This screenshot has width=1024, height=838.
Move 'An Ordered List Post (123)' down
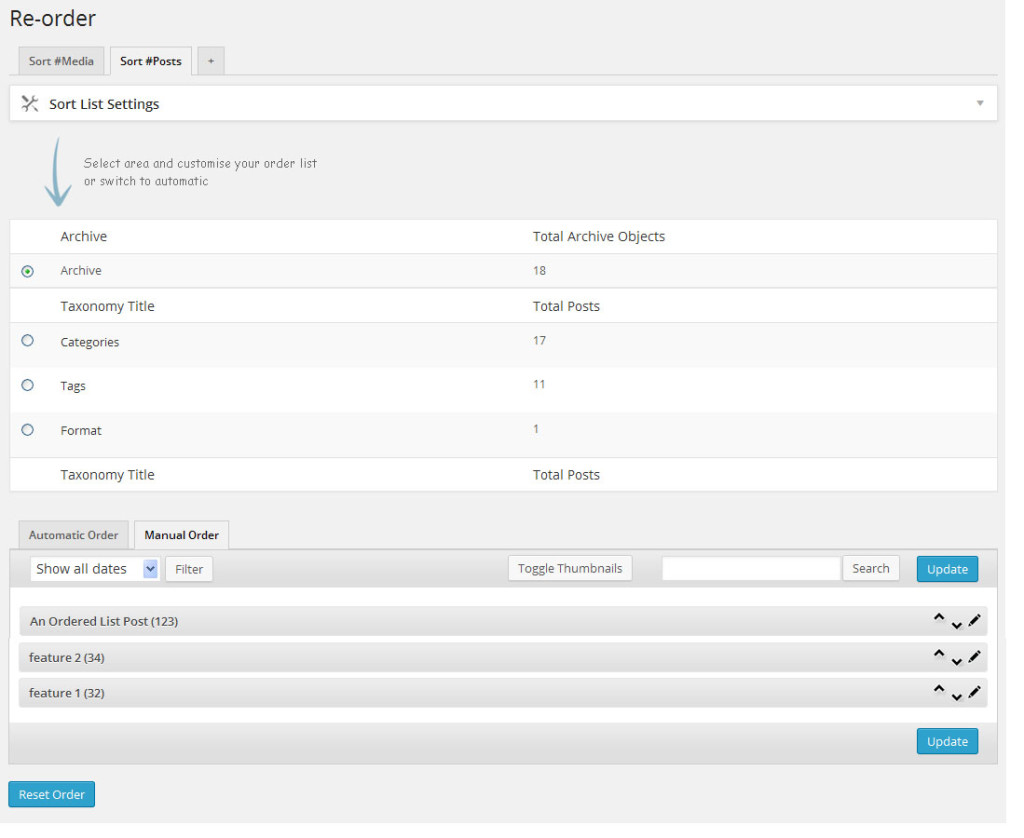(973, 636)
